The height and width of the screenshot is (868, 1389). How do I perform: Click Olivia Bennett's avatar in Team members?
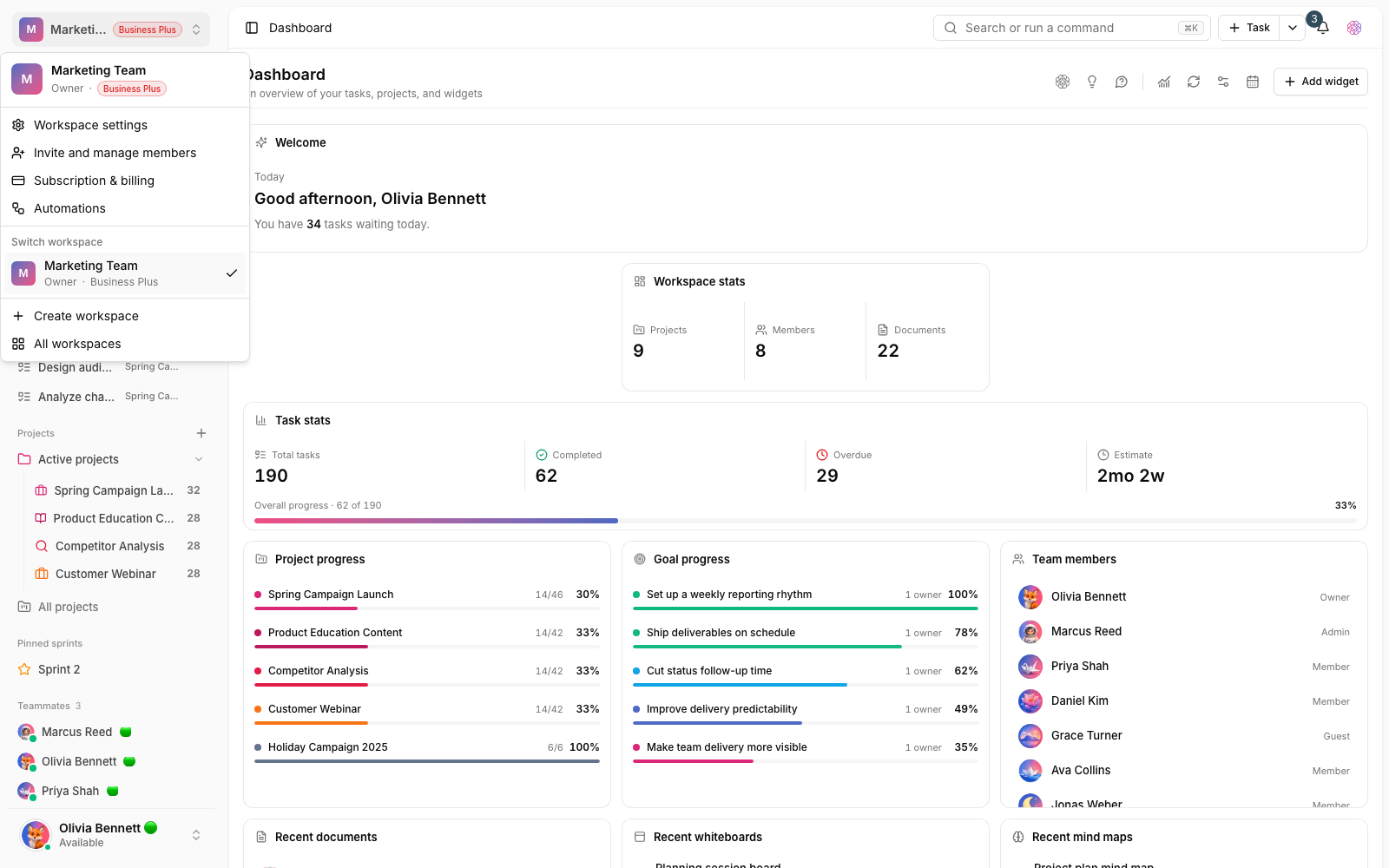[x=1030, y=597]
